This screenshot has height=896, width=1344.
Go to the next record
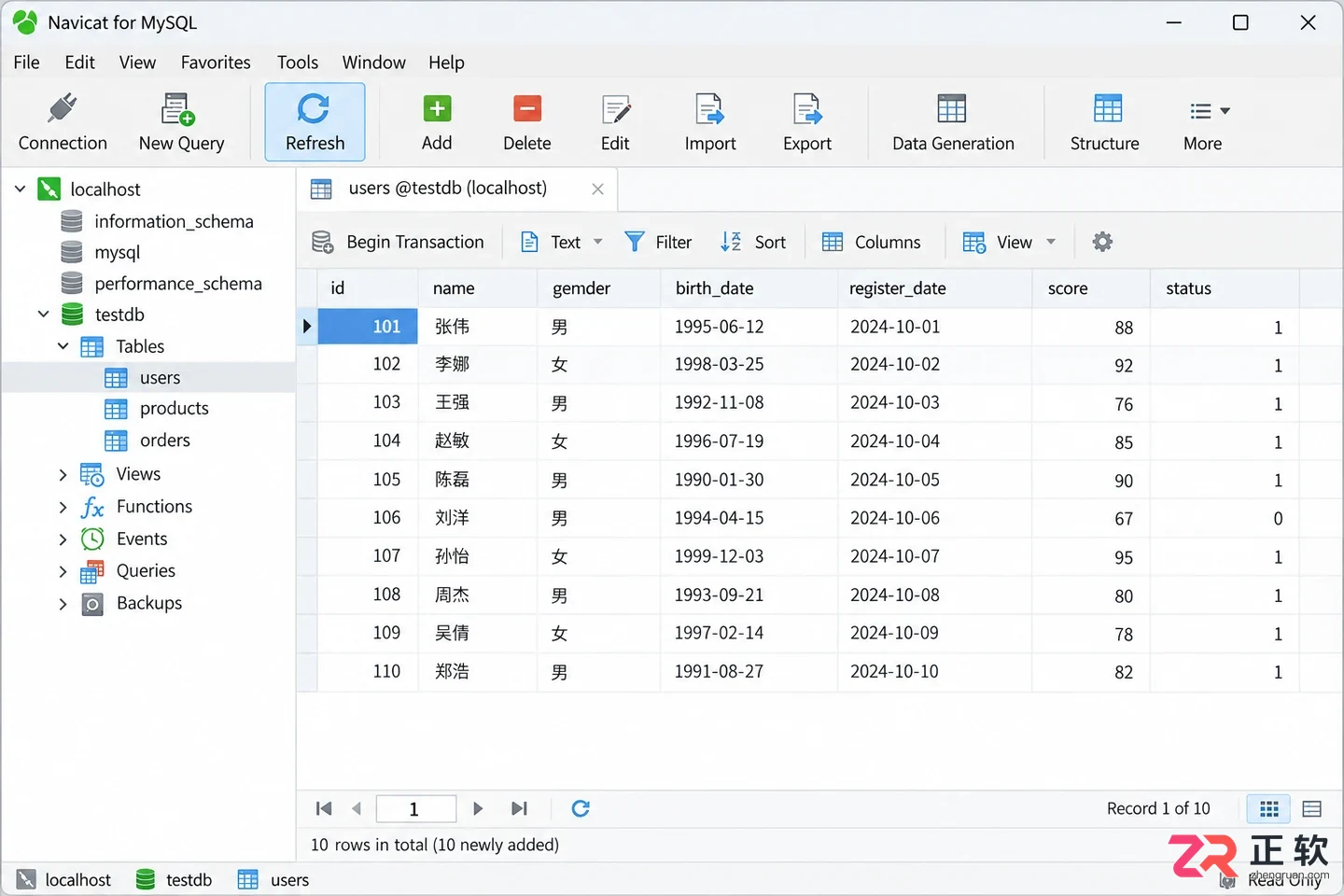pos(478,808)
